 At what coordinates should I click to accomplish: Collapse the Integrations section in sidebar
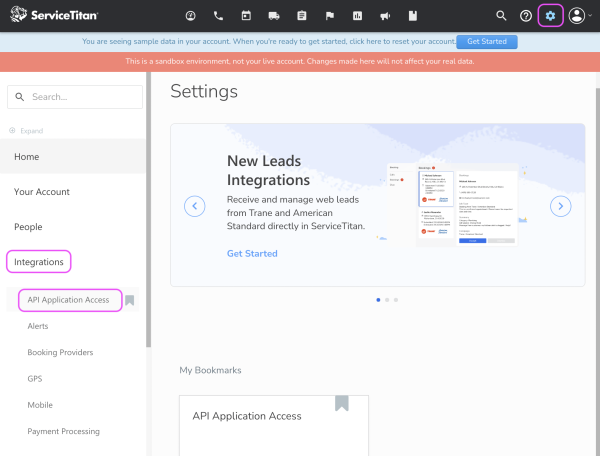point(39,262)
